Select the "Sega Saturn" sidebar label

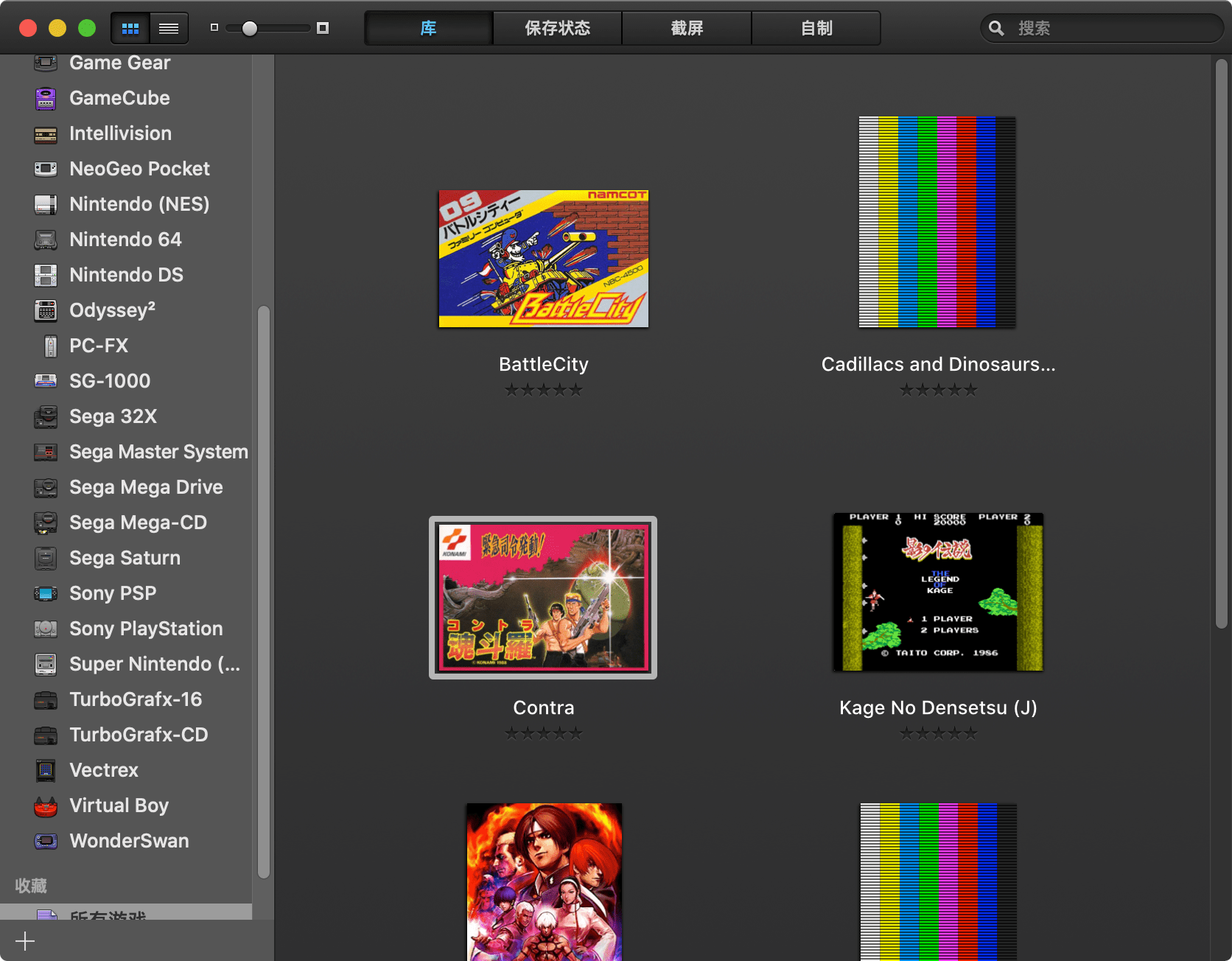tap(125, 558)
